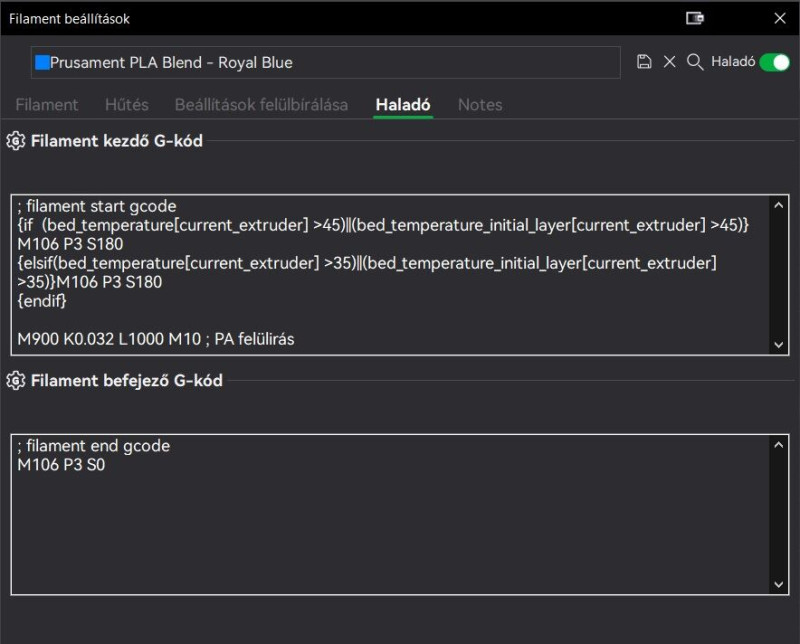Click the save preset floppy disk icon
The height and width of the screenshot is (644, 800).
(x=644, y=62)
